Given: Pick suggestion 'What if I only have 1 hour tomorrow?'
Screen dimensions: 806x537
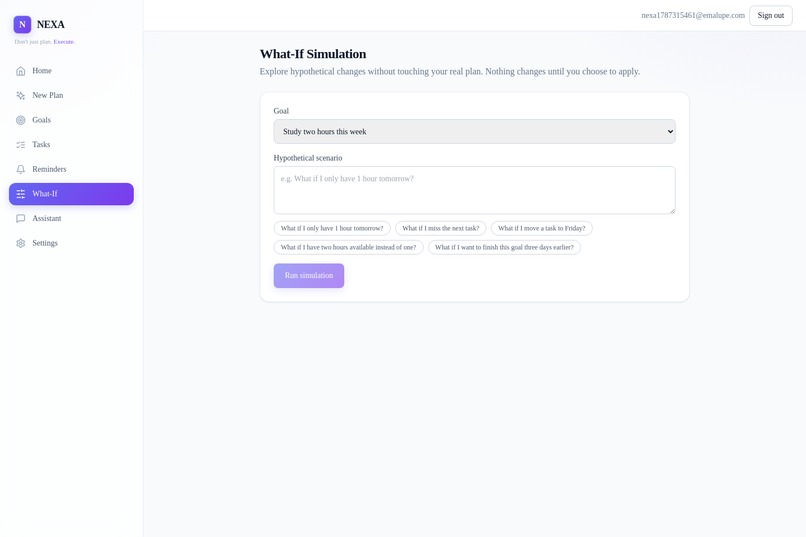Looking at the screenshot, I should click(x=332, y=228).
